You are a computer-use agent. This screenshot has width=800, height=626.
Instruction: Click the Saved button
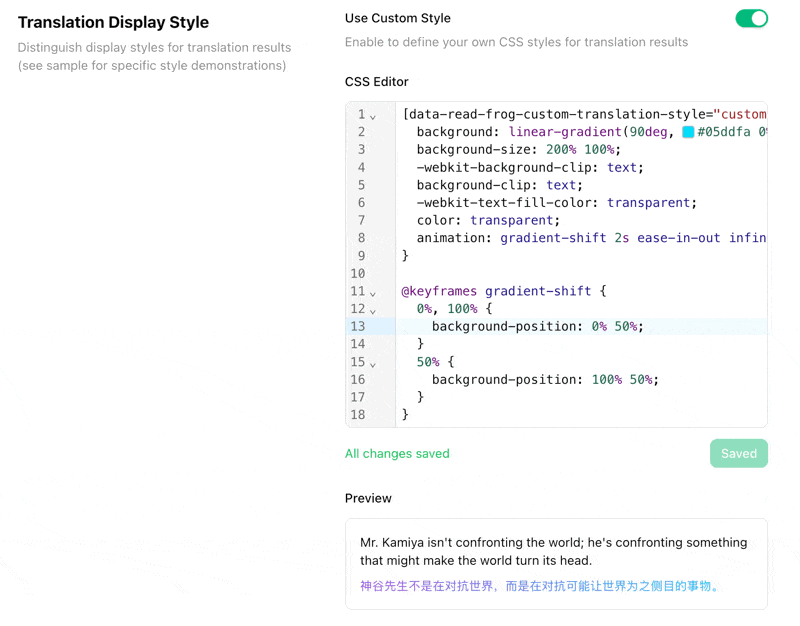tap(738, 453)
